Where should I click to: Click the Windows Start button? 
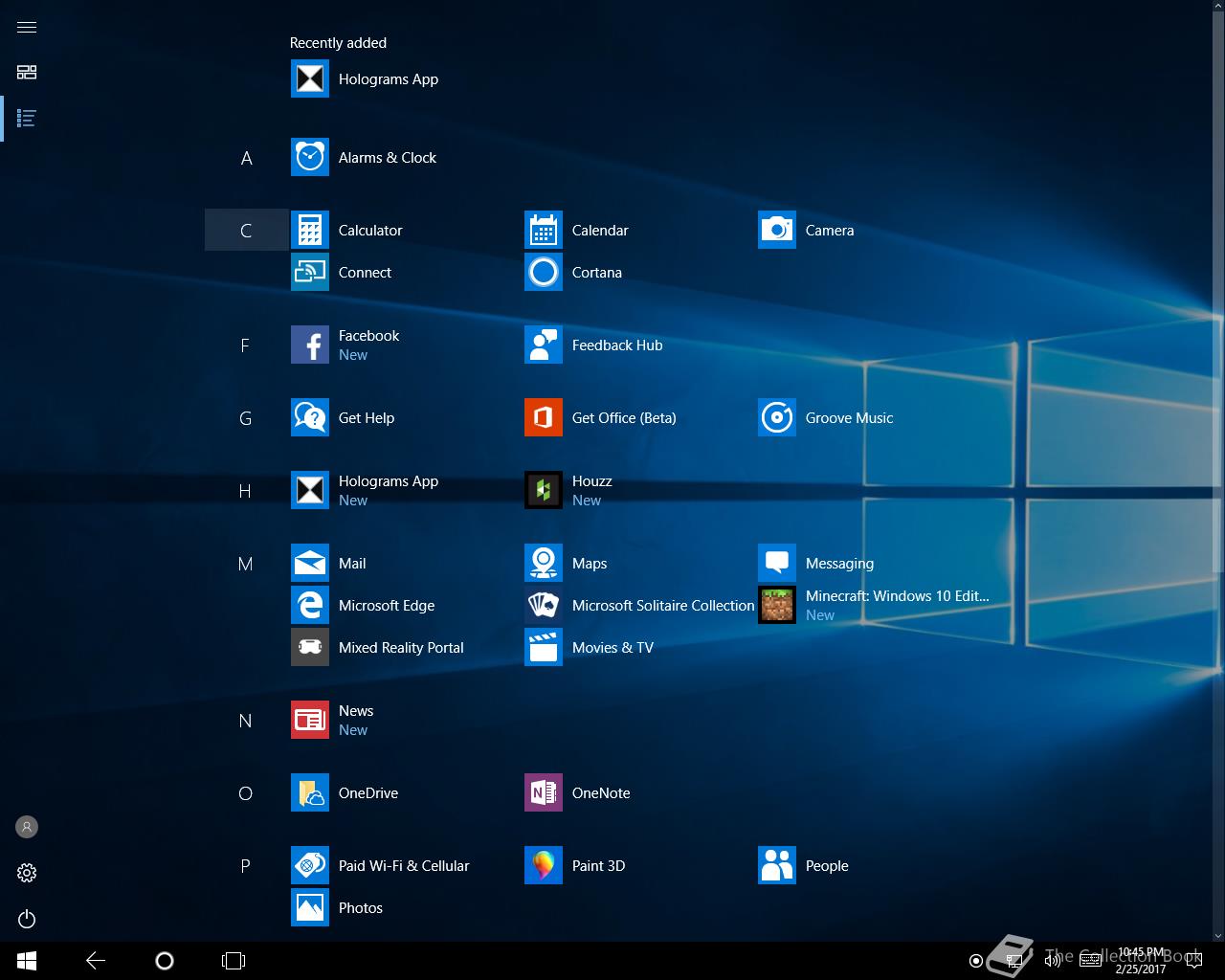point(27,961)
